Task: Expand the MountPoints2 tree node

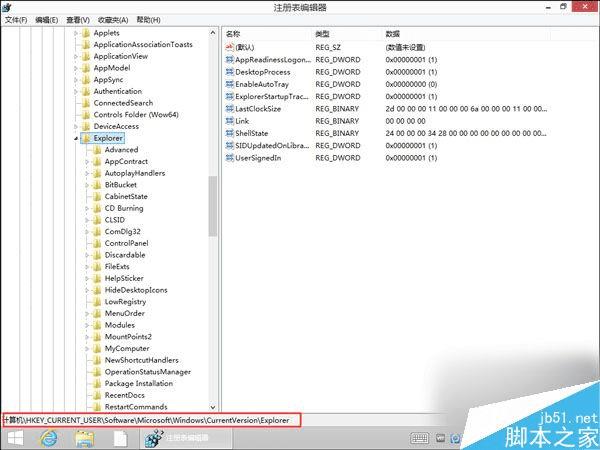Action: coord(87,337)
